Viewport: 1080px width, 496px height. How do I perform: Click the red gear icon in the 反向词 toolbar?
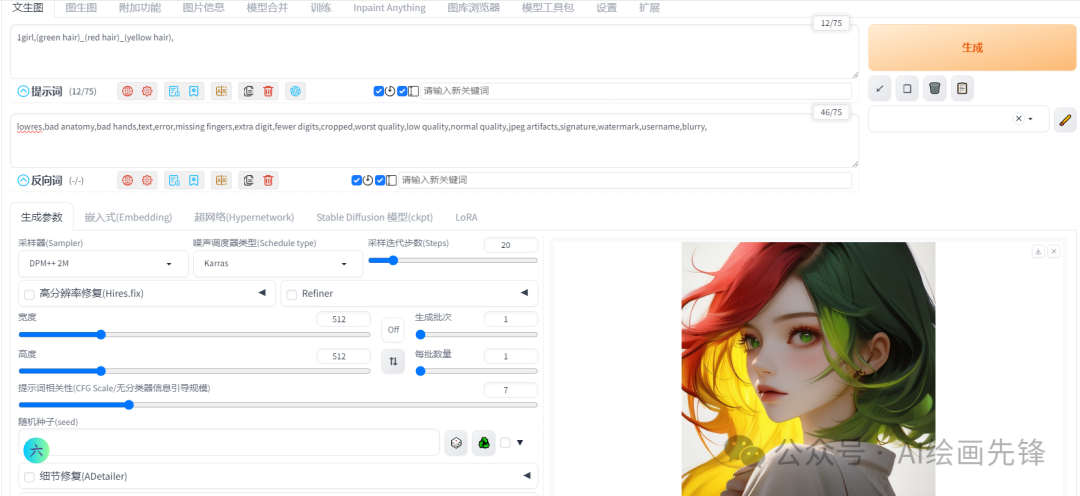tap(147, 180)
